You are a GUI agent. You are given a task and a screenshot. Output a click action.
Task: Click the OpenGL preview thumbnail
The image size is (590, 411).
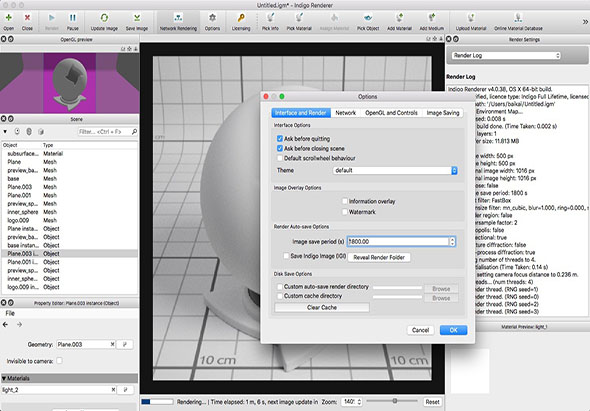[70, 83]
